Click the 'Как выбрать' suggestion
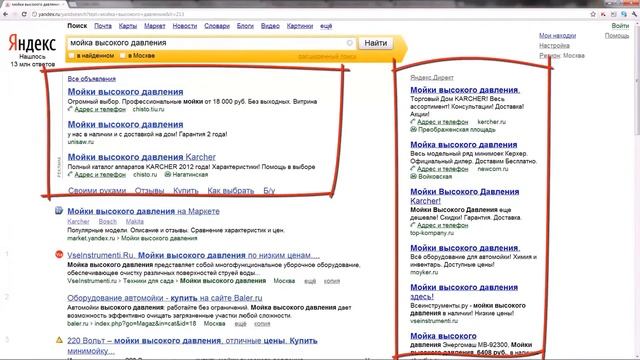 point(231,190)
